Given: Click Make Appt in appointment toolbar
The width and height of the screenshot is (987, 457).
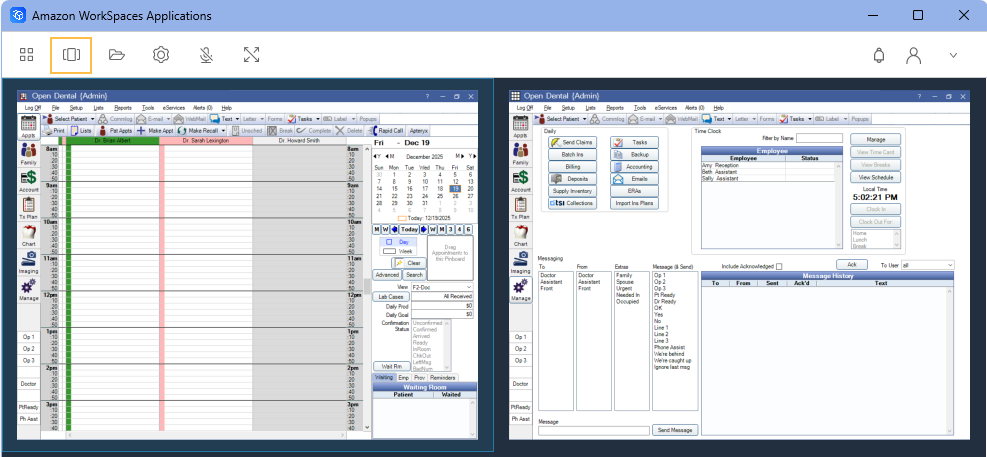Looking at the screenshot, I should (155, 131).
